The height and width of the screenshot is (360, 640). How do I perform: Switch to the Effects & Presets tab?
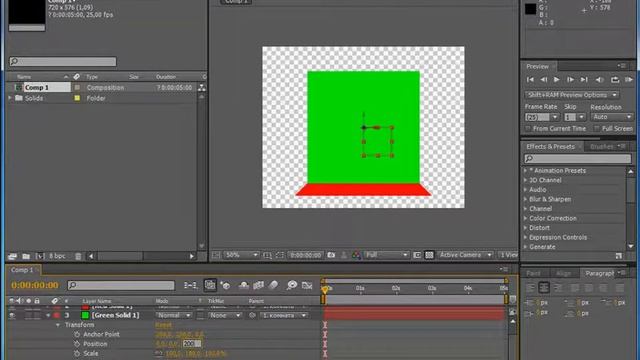pos(550,147)
